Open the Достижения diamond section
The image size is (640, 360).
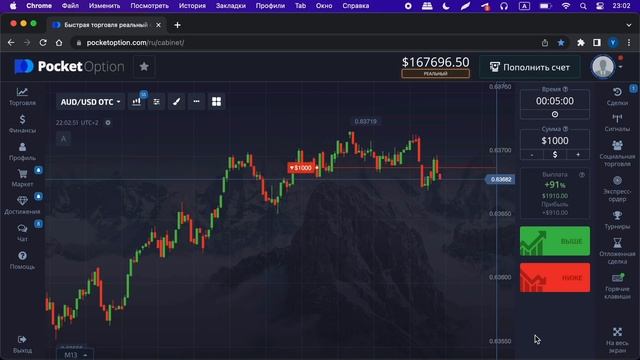22,205
